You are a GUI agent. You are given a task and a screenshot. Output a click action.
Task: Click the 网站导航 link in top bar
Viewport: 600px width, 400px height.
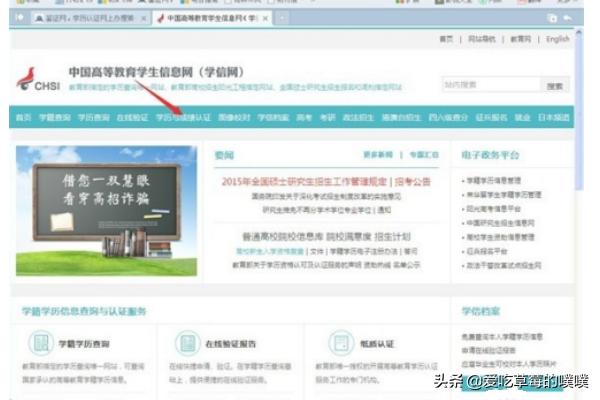(x=481, y=39)
